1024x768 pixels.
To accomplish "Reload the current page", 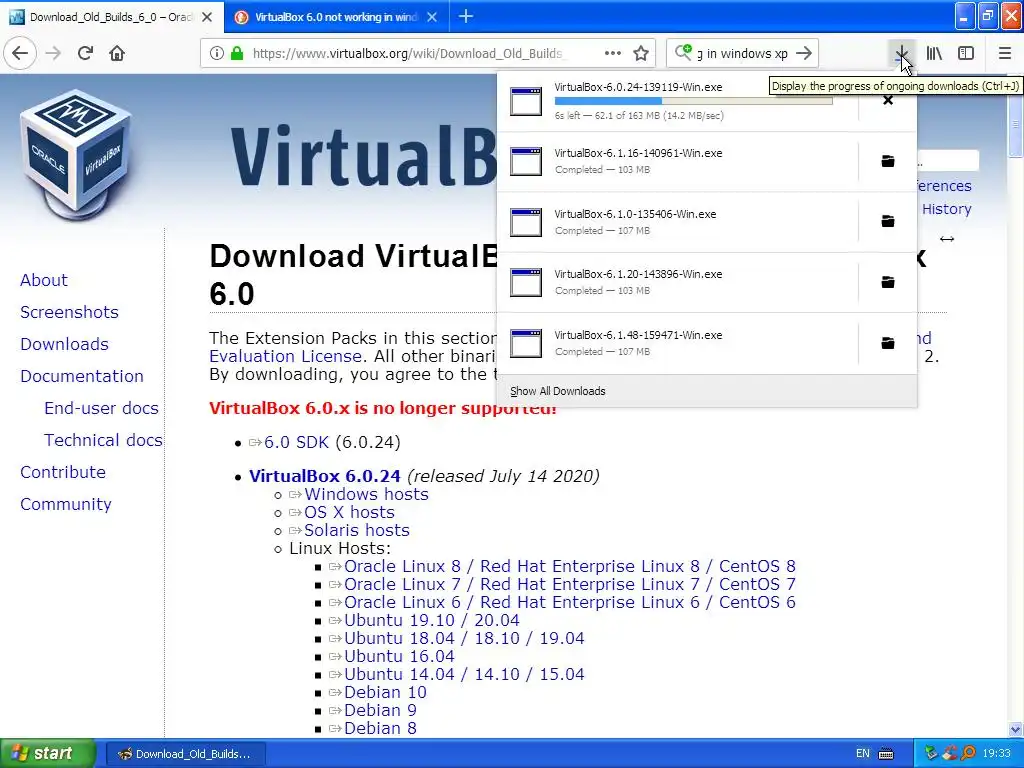I will (x=85, y=53).
